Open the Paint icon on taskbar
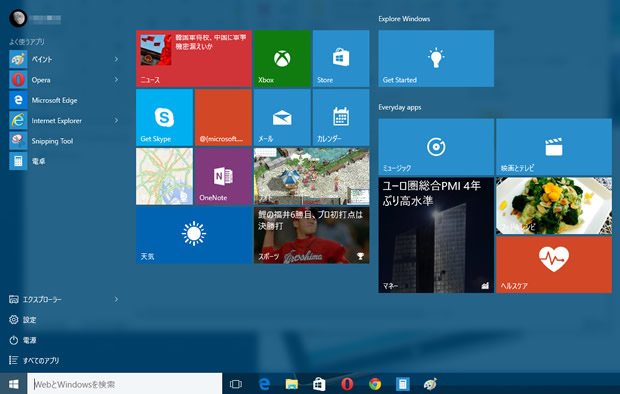Image resolution: width=620 pixels, height=394 pixels. tap(430, 384)
